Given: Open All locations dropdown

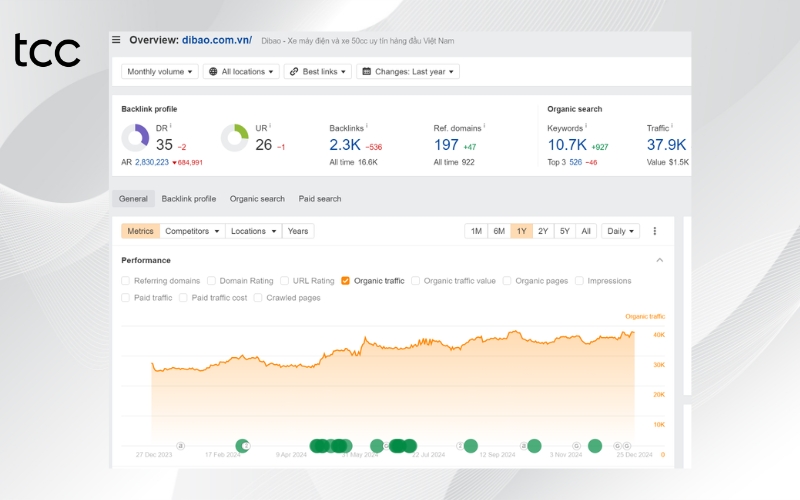Looking at the screenshot, I should (x=241, y=71).
